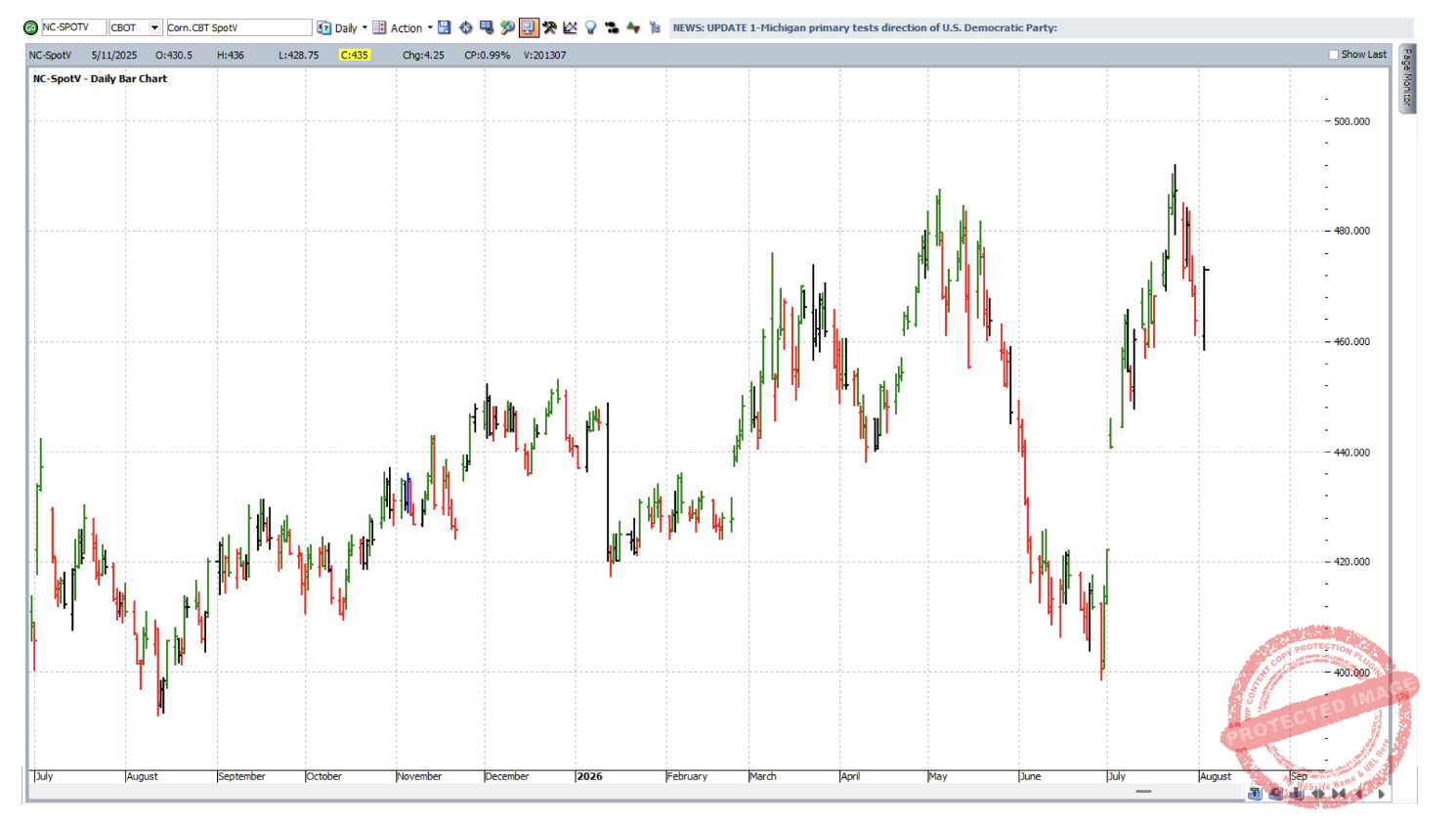Viewport: 1456px width, 827px height.
Task: Click the green Go button
Action: click(x=30, y=28)
